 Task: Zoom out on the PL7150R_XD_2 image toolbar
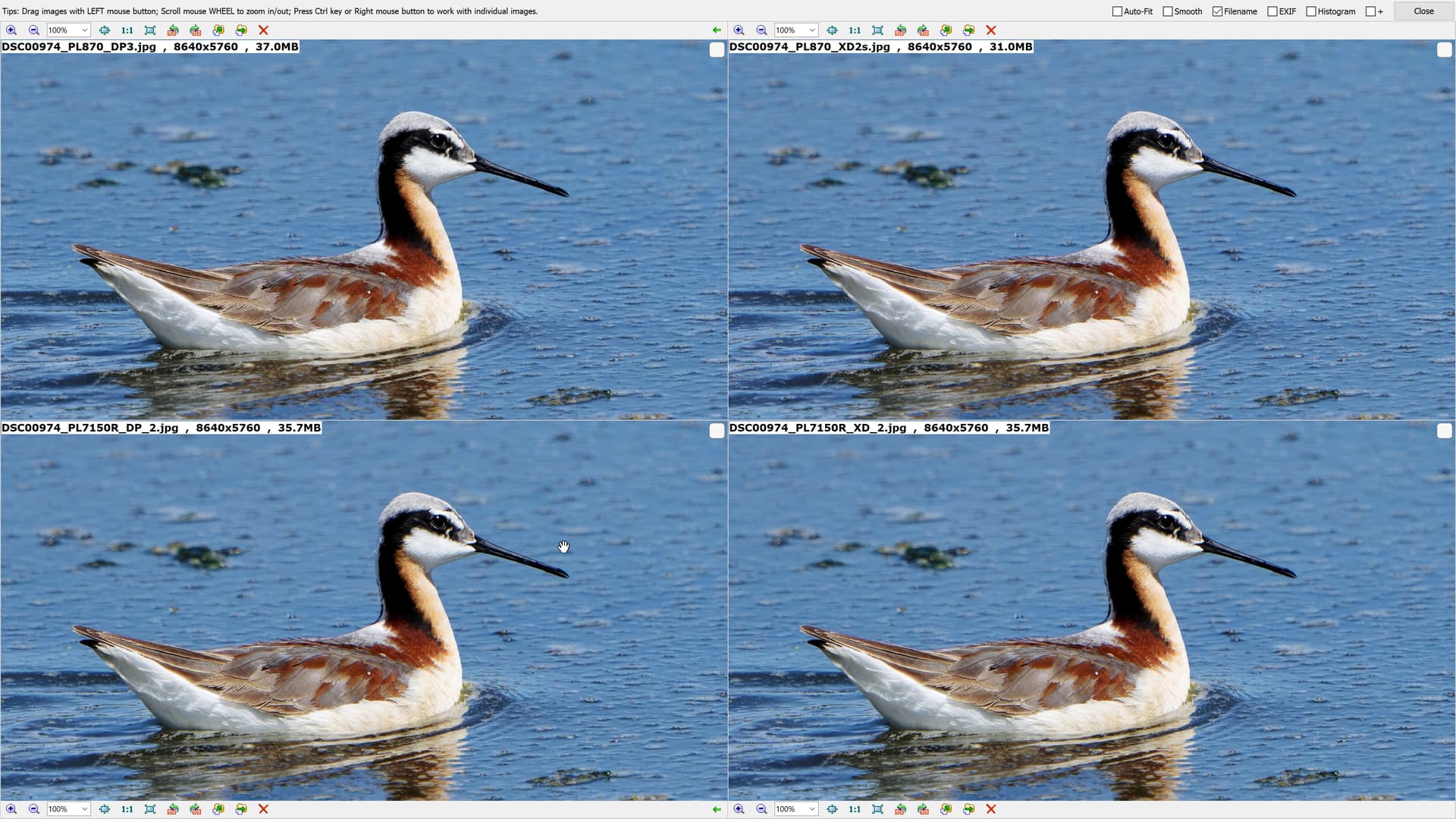762,809
